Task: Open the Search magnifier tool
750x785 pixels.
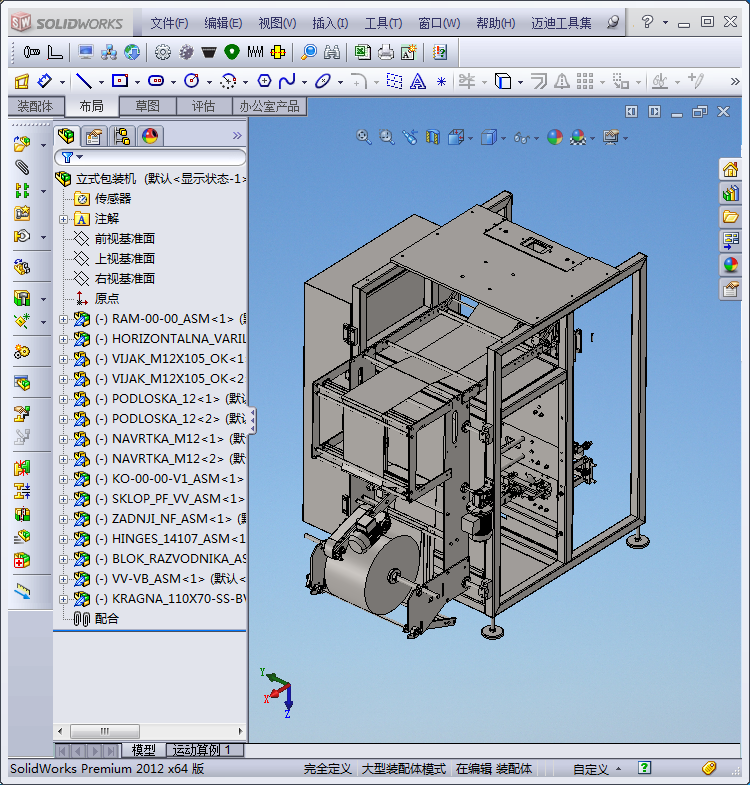Action: (309, 52)
